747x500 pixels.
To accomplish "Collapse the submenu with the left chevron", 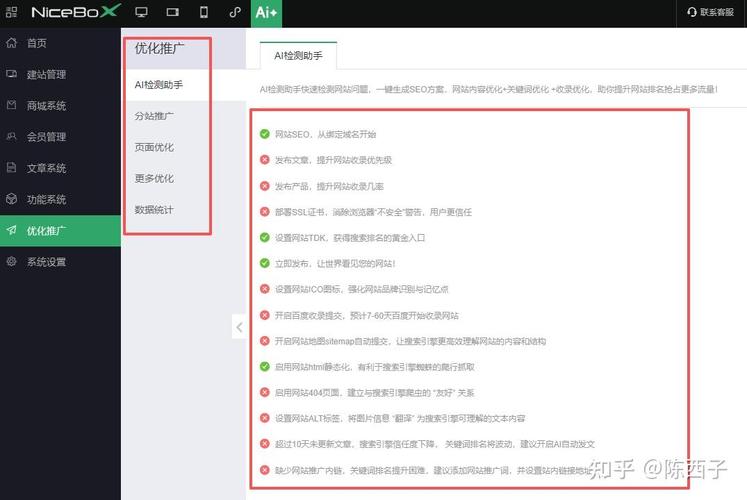I will 239,327.
